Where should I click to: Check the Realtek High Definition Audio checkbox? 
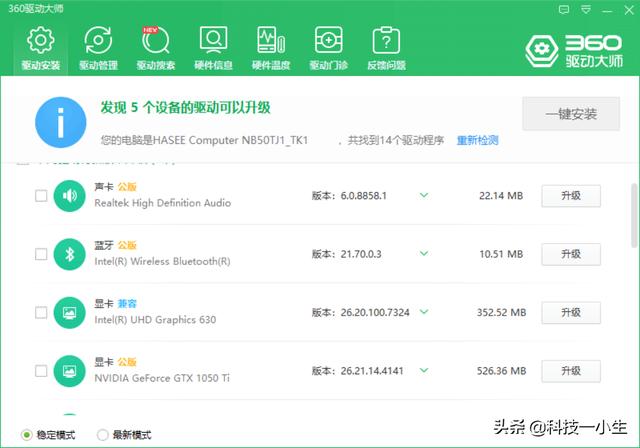[41, 196]
